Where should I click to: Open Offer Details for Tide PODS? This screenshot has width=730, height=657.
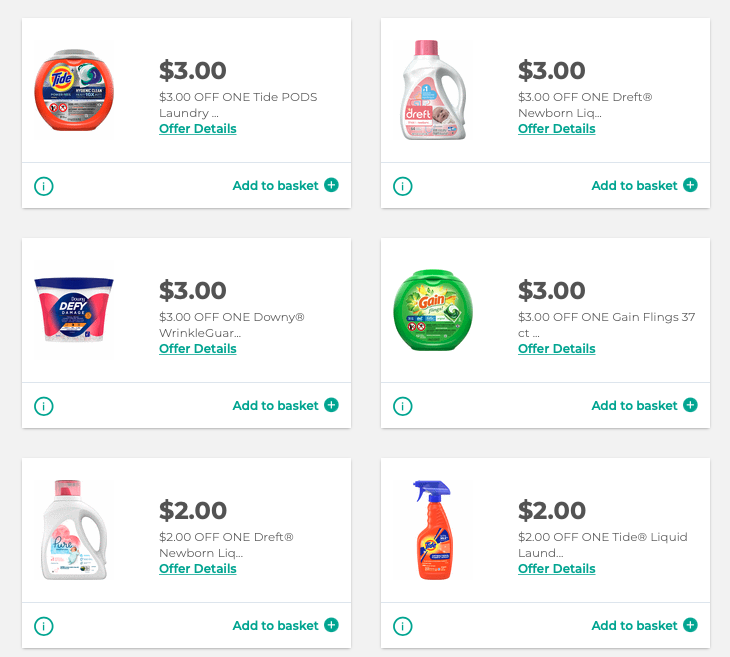[x=198, y=129]
